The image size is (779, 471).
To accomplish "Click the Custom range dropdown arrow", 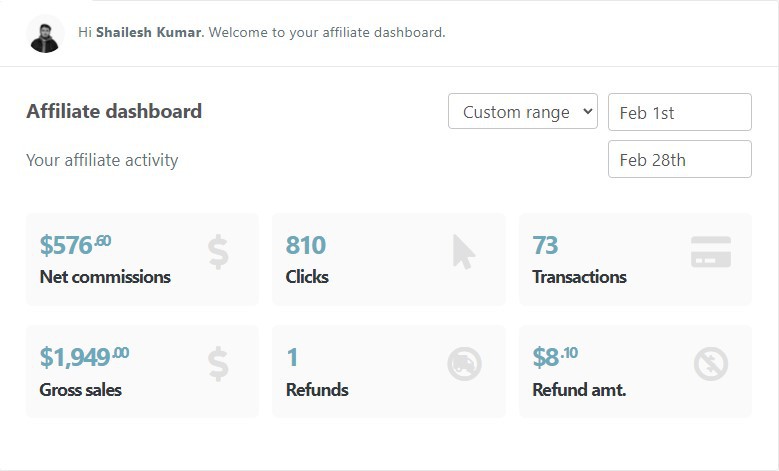I will [x=587, y=111].
